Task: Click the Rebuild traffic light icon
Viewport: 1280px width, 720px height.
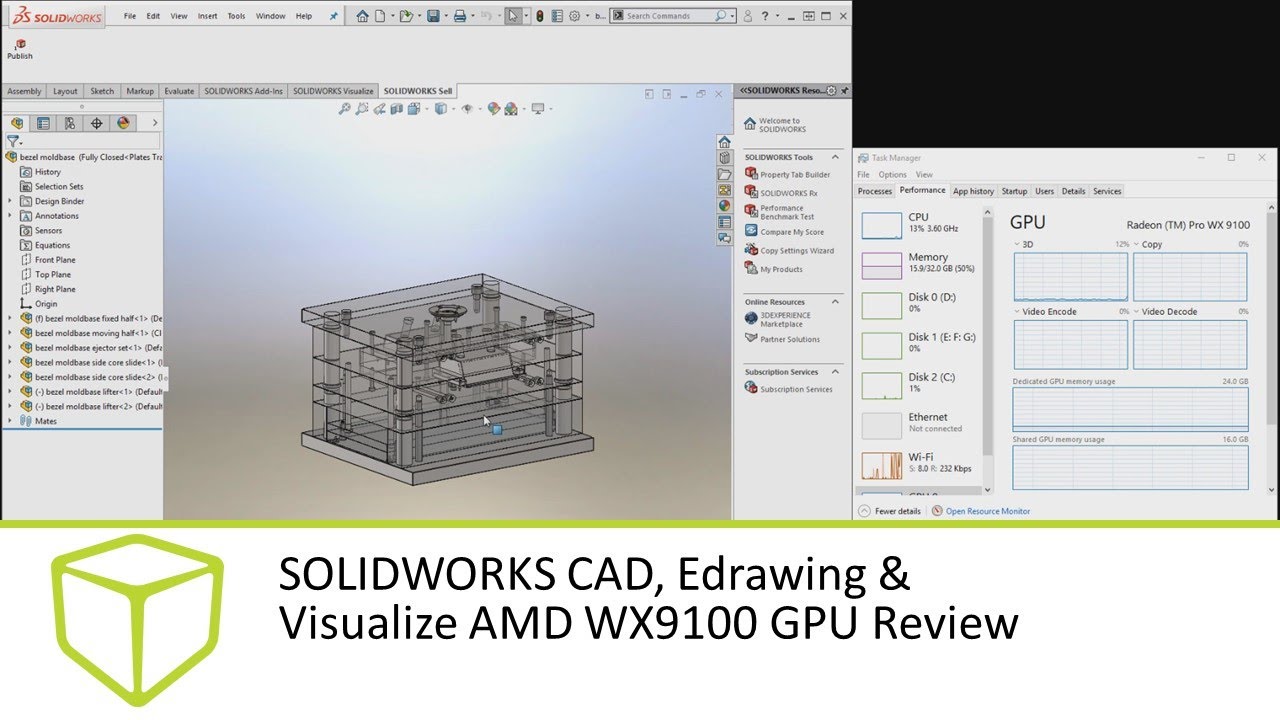Action: pyautogui.click(x=540, y=16)
